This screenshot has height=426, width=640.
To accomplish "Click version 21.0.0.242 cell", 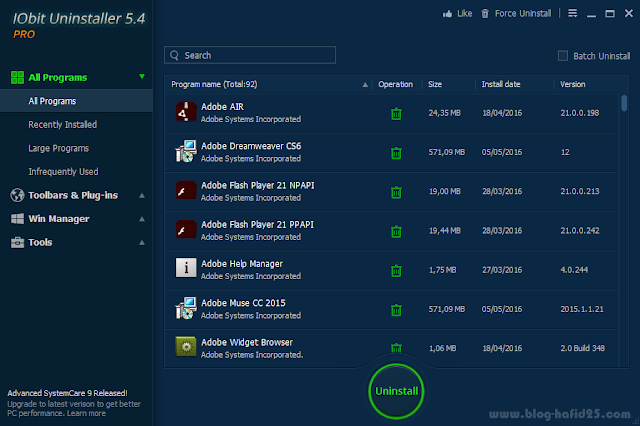I will tap(580, 231).
